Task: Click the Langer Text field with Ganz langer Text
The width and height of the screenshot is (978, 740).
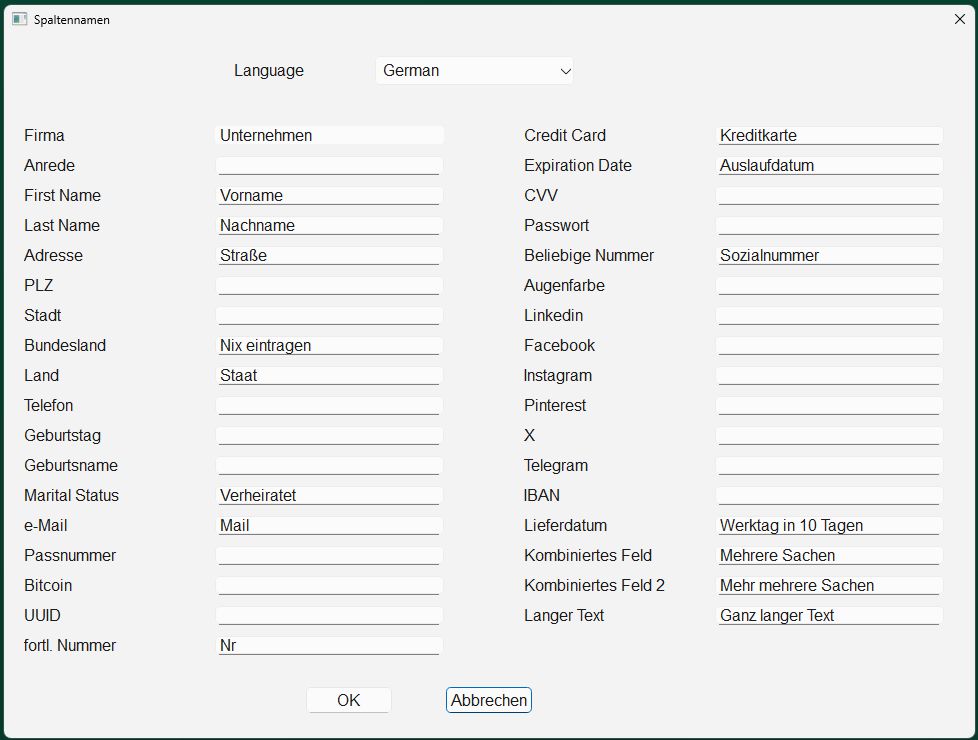Action: click(829, 615)
